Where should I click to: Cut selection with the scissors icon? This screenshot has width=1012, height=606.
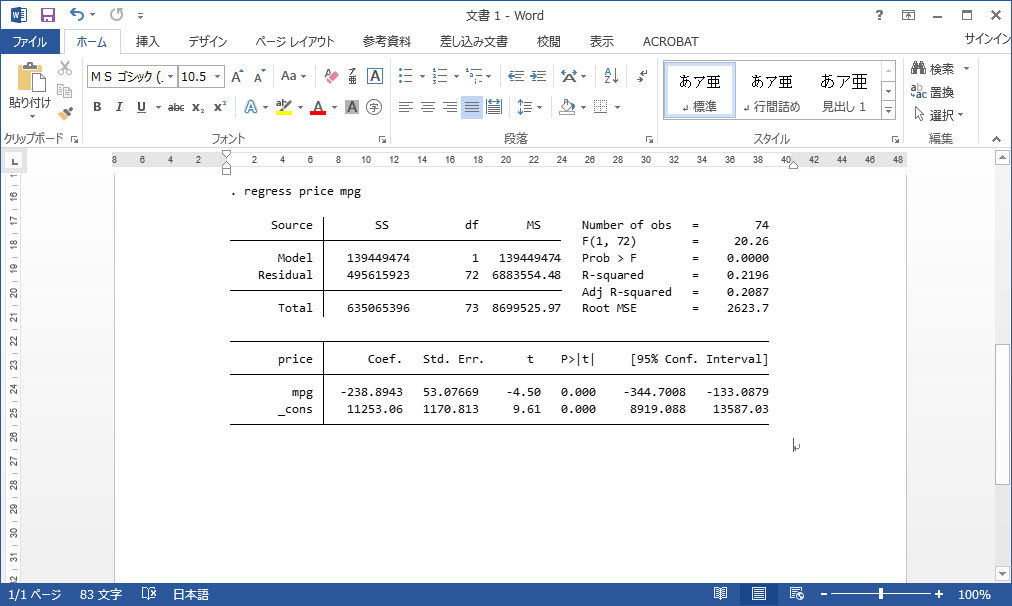point(65,68)
